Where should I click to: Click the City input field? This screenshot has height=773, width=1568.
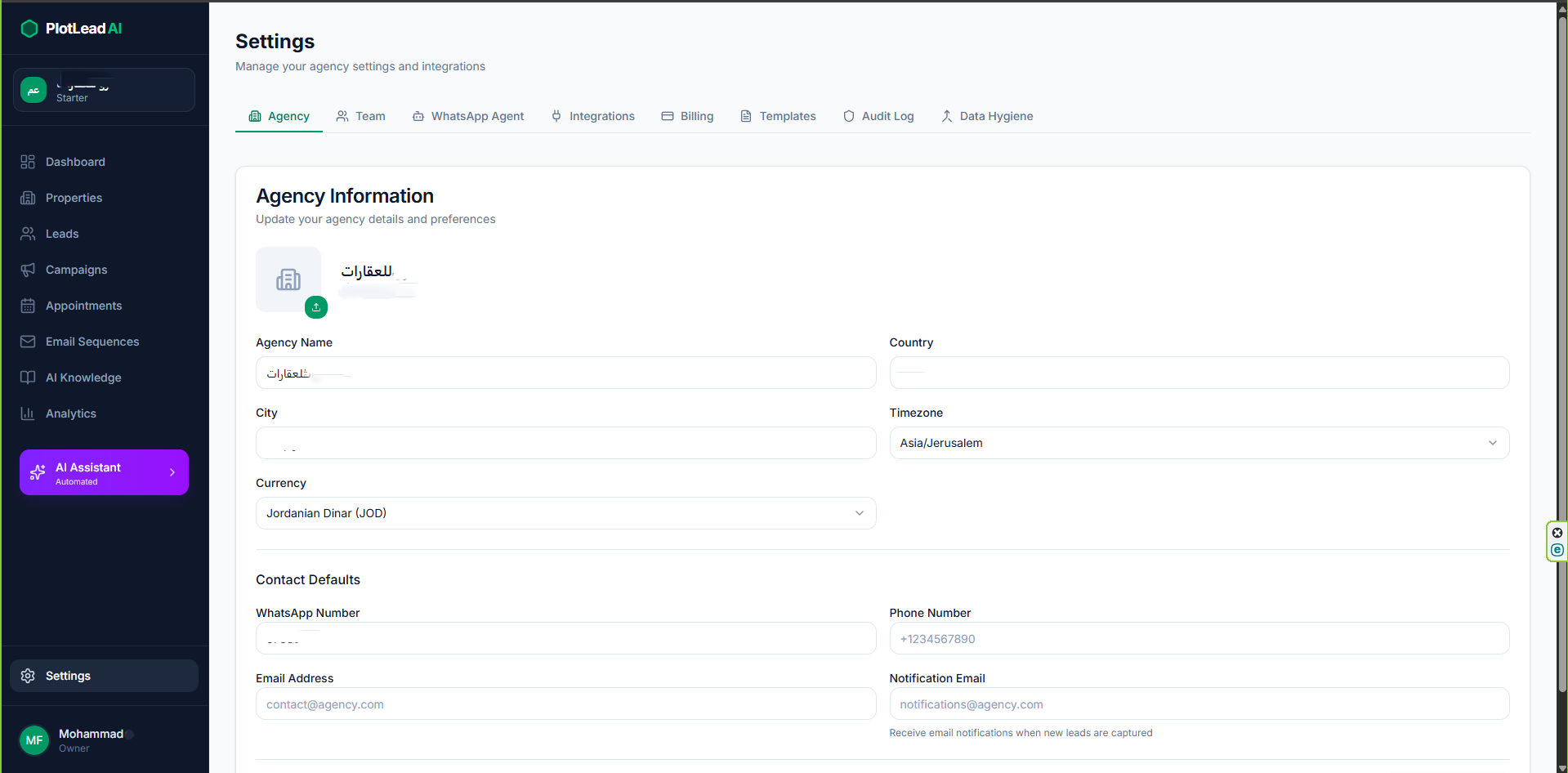click(565, 443)
